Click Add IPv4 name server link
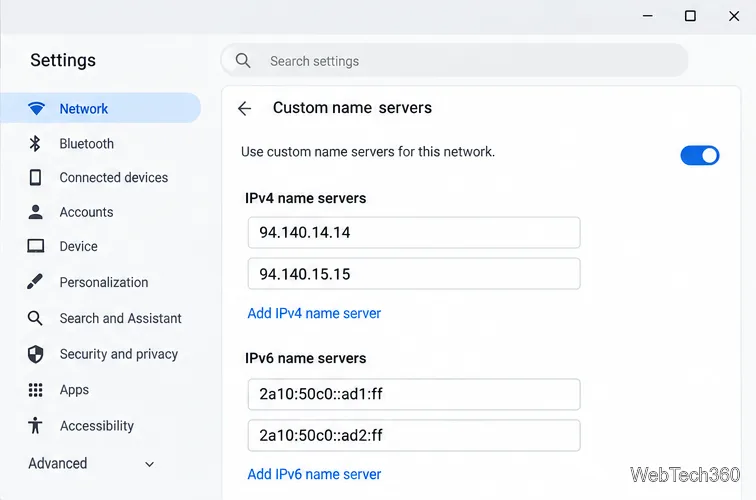The width and height of the screenshot is (756, 500). tap(314, 313)
